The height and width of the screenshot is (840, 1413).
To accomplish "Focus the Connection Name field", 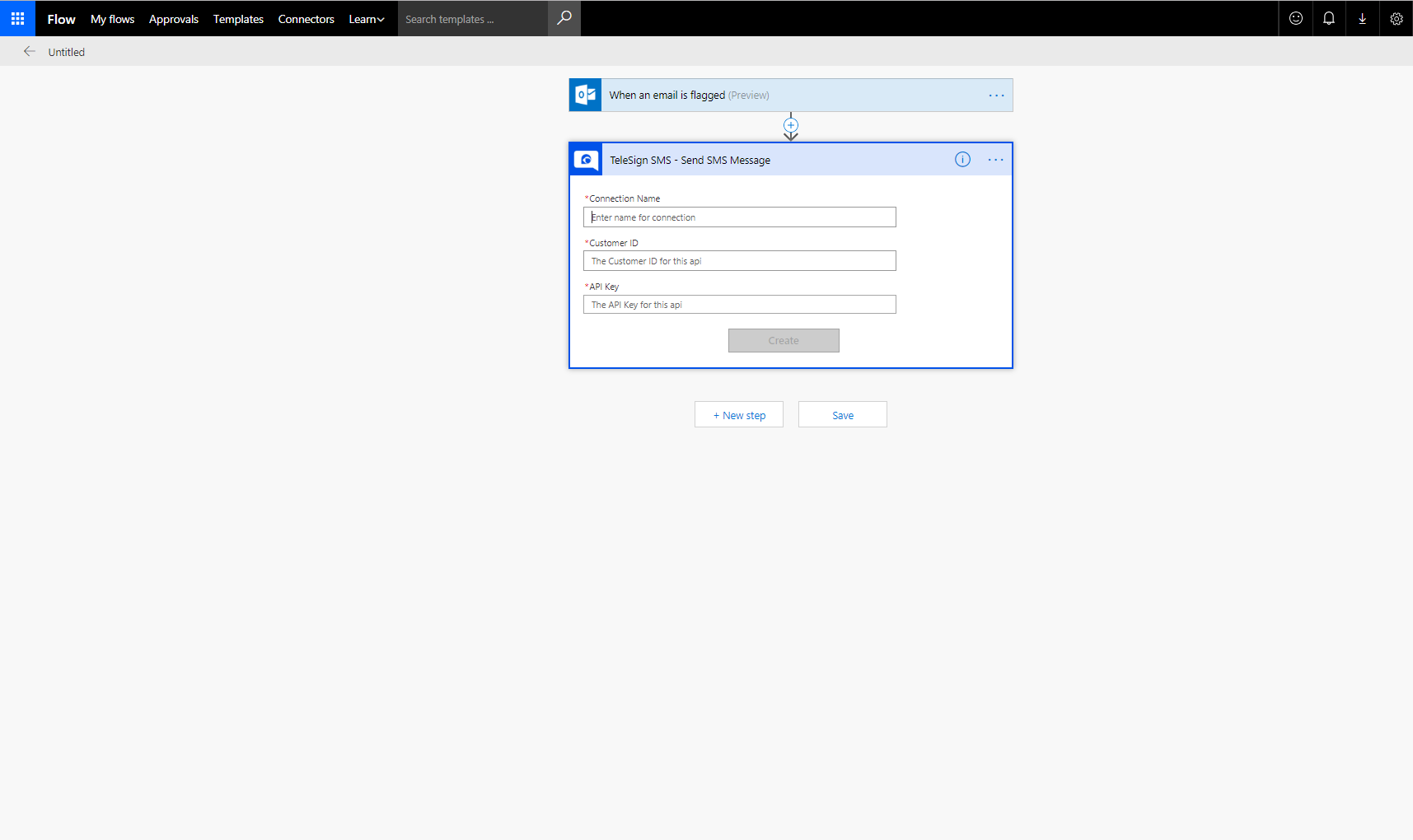I will pyautogui.click(x=740, y=217).
